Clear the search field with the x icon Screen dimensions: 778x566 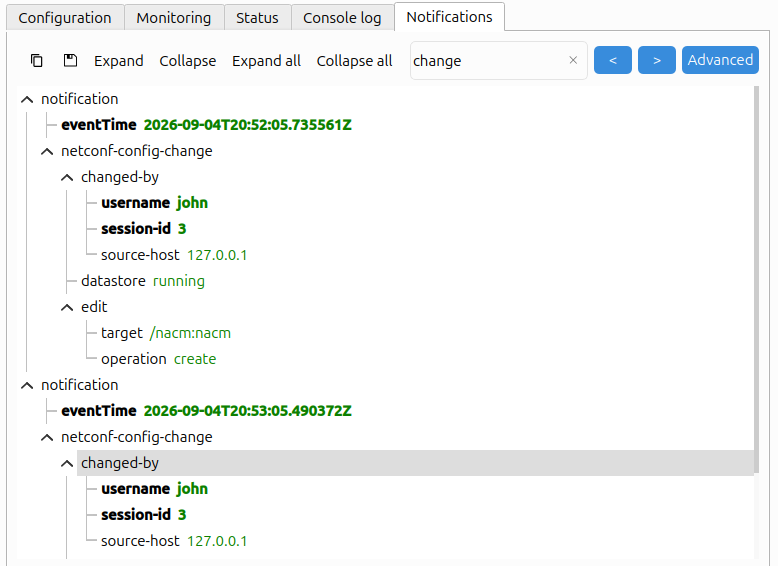[573, 60]
